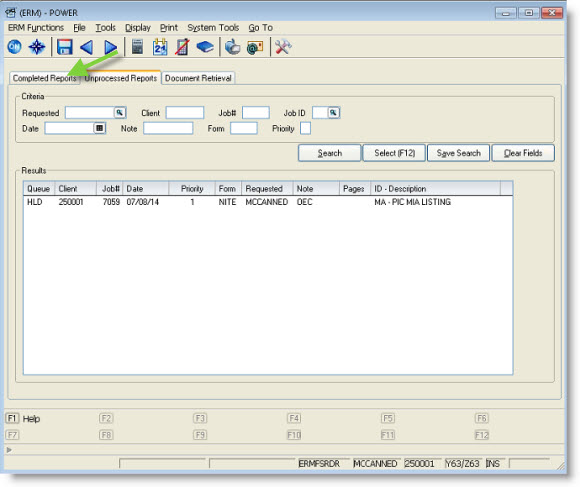Click the Requested field lookup icon

120,112
